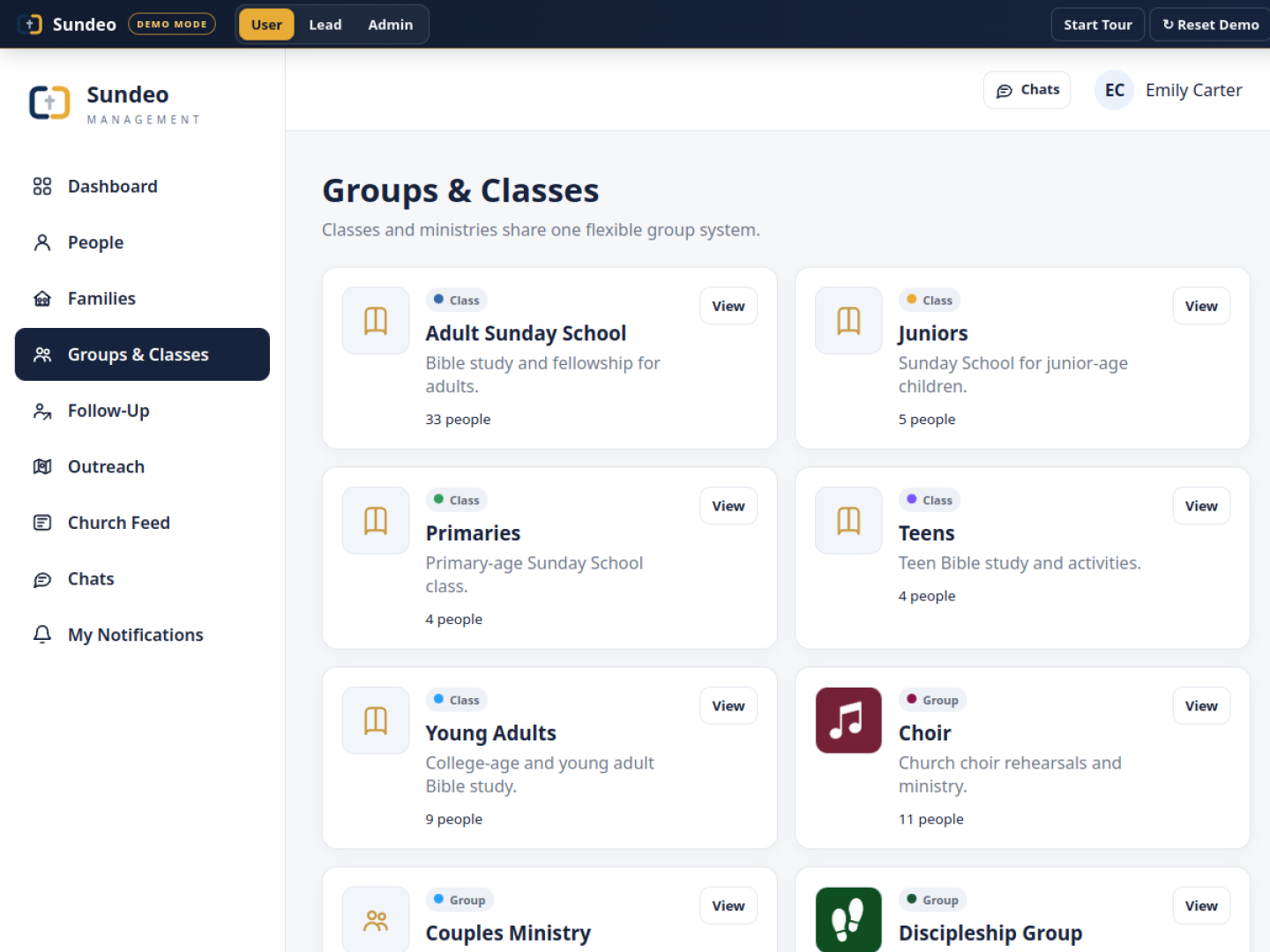View the Discipleship Group
This screenshot has height=952, width=1270.
pyautogui.click(x=1201, y=906)
